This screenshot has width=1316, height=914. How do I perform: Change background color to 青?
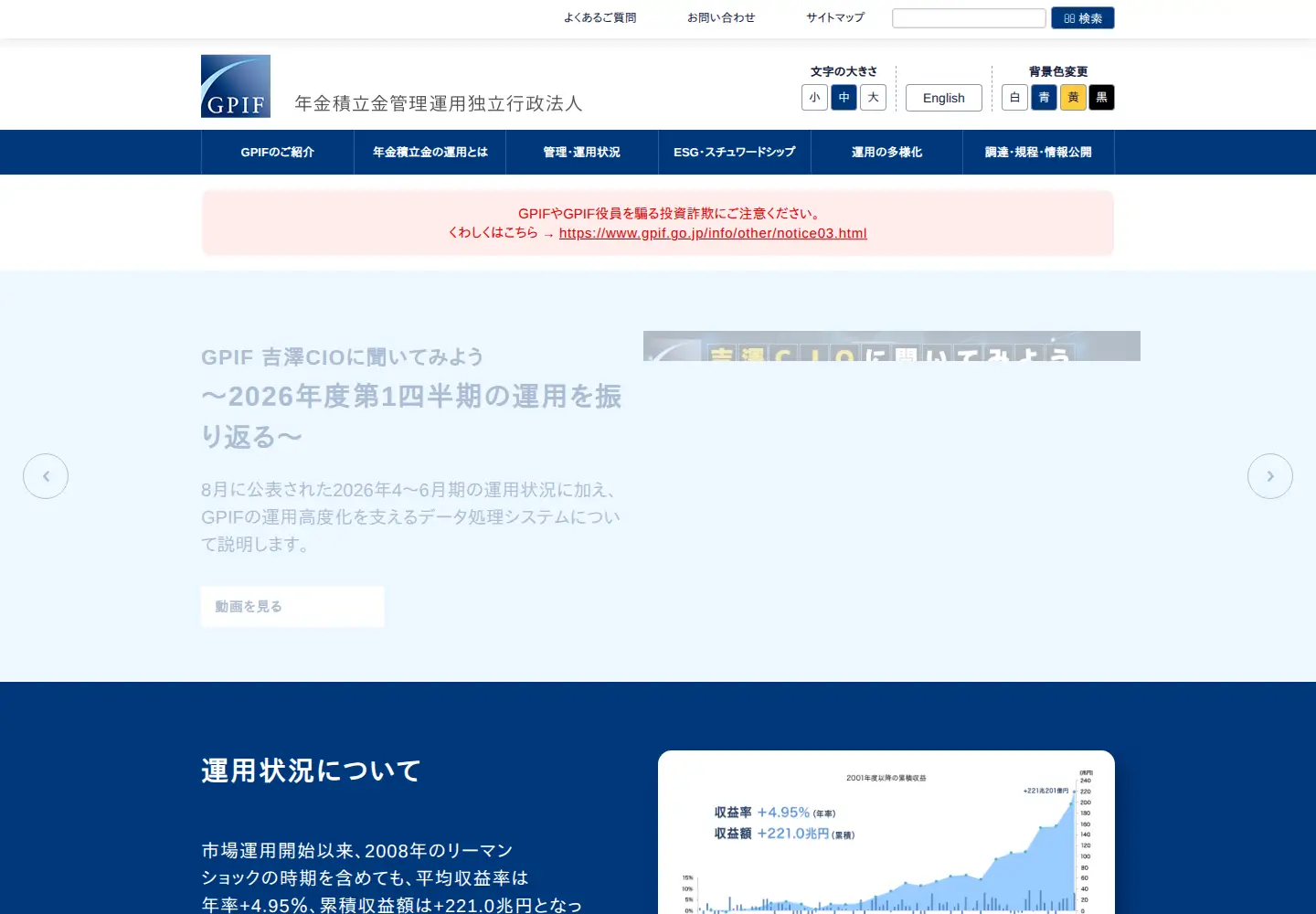pyautogui.click(x=1044, y=97)
